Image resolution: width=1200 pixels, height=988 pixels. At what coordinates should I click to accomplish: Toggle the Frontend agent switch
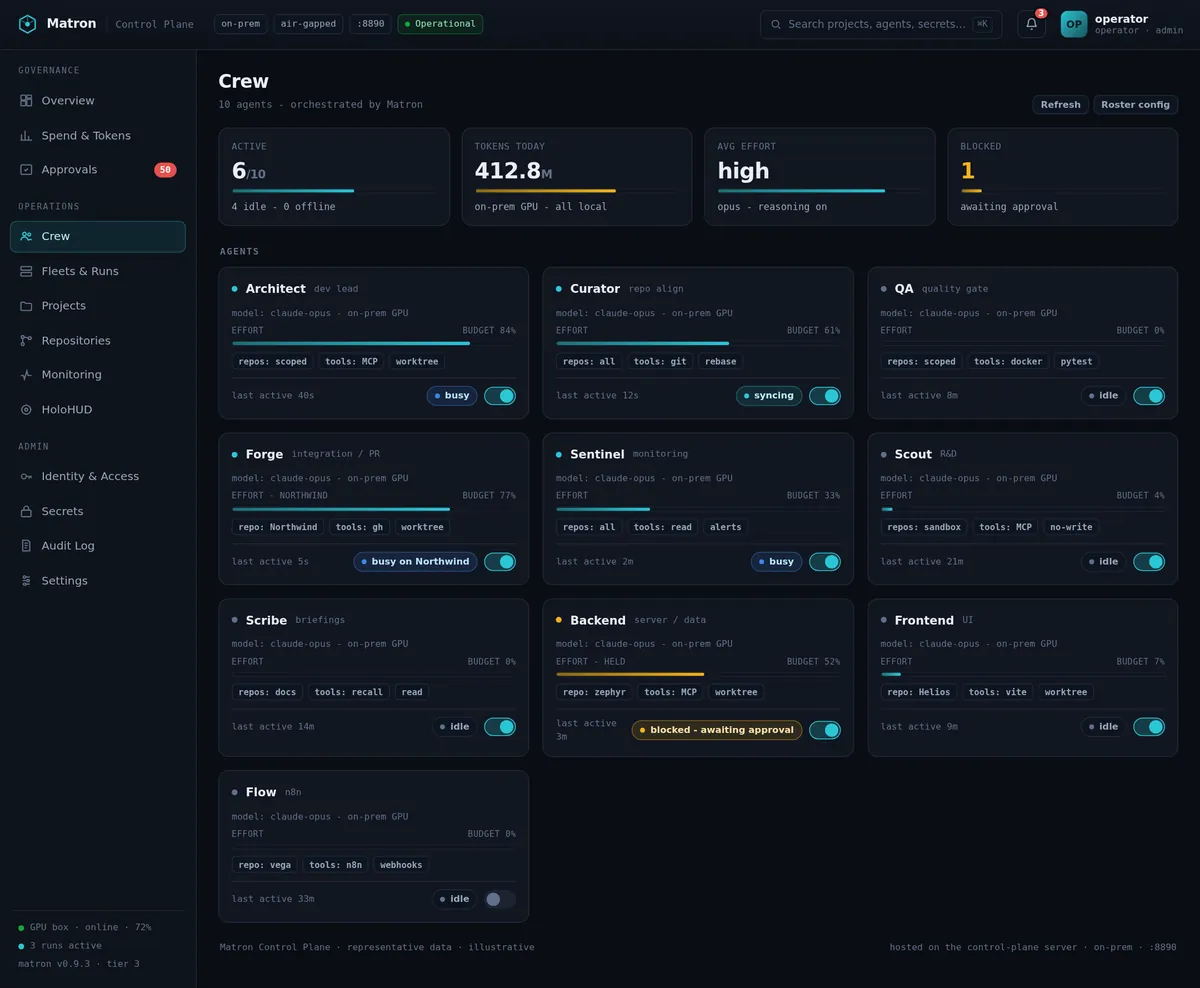point(1149,727)
